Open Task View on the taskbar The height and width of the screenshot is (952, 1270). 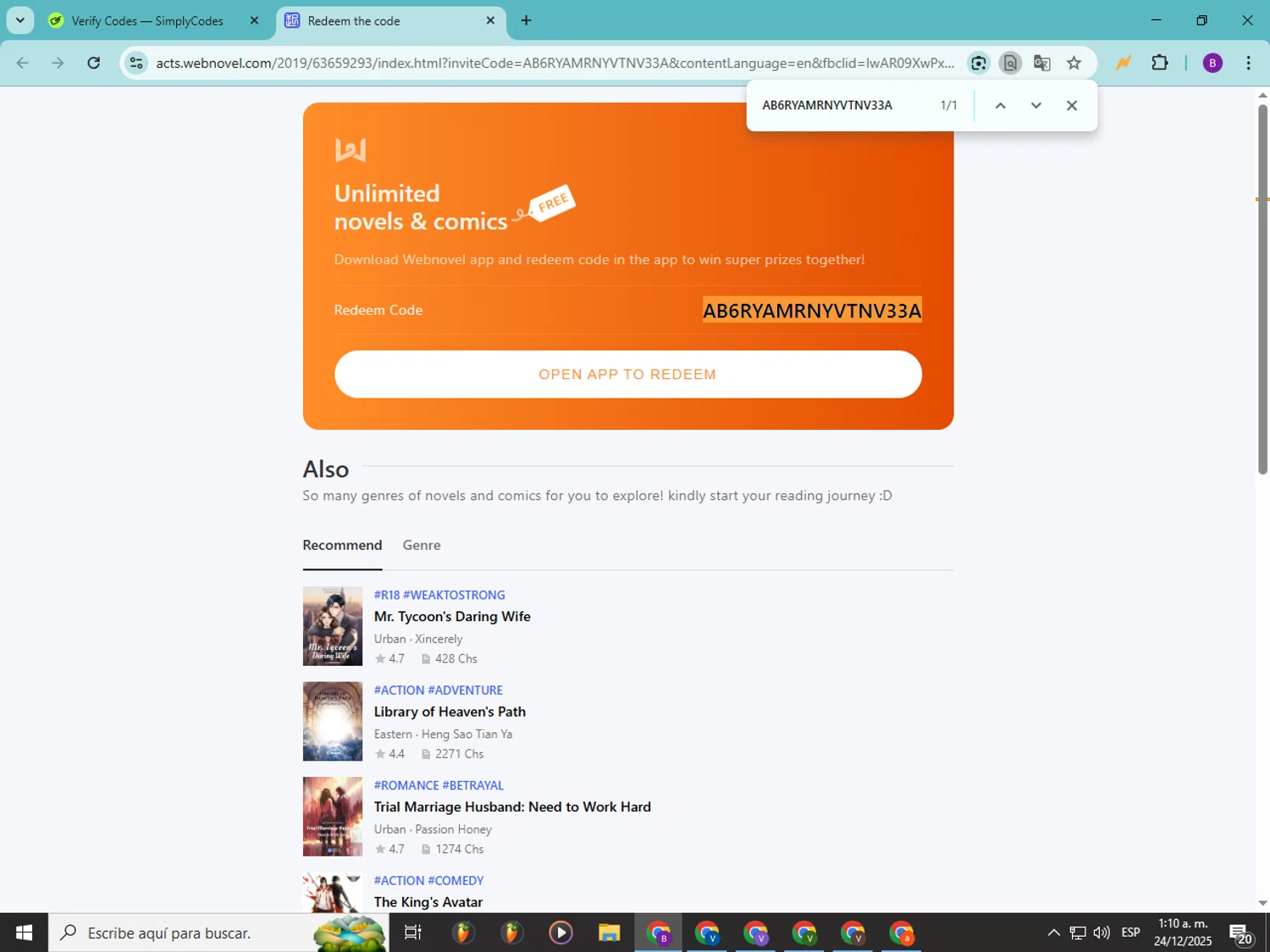click(413, 933)
